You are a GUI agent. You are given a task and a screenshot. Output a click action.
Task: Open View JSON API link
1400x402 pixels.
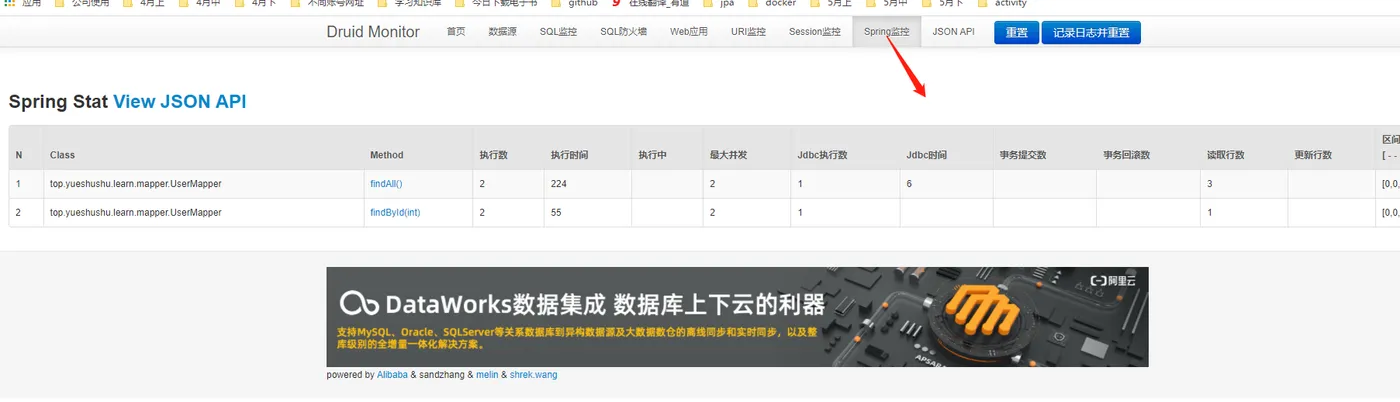tap(179, 101)
